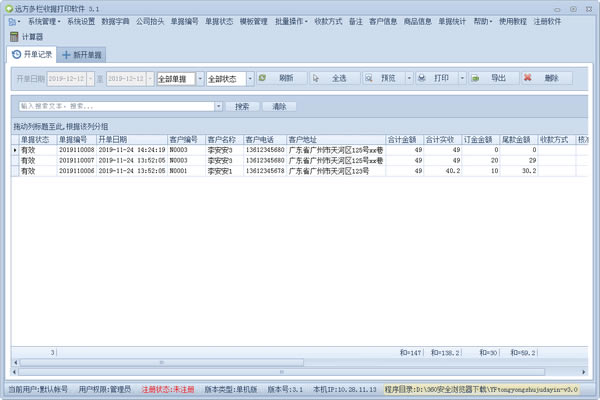600x400 pixels.
Task: Open the 使用教程 menu
Action: click(x=513, y=21)
